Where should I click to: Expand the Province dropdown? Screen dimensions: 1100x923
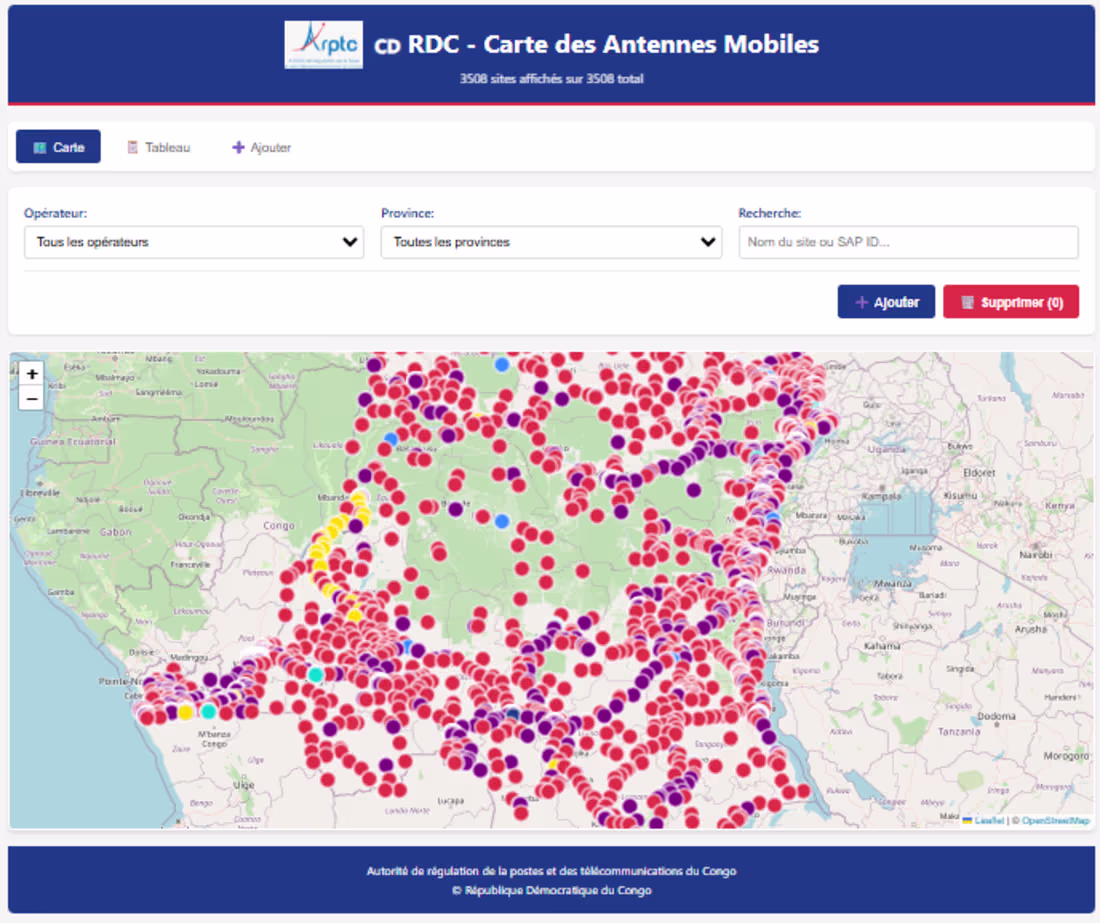pyautogui.click(x=551, y=242)
